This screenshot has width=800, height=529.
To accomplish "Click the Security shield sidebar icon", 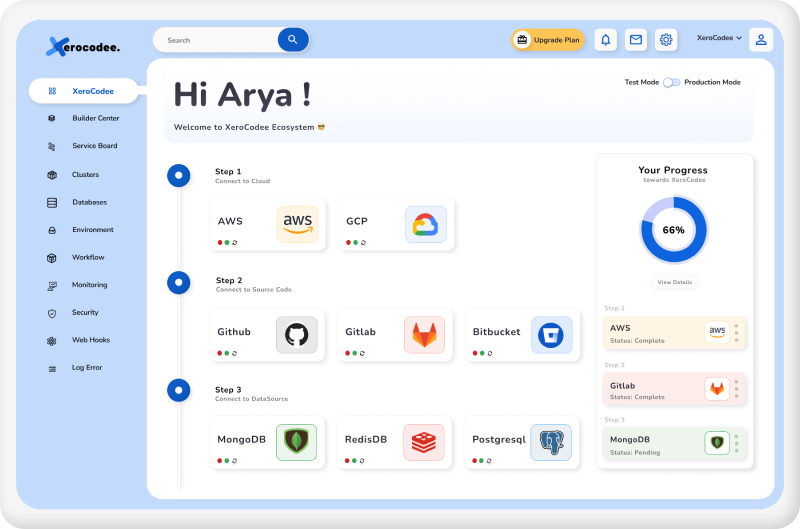I will coord(52,314).
